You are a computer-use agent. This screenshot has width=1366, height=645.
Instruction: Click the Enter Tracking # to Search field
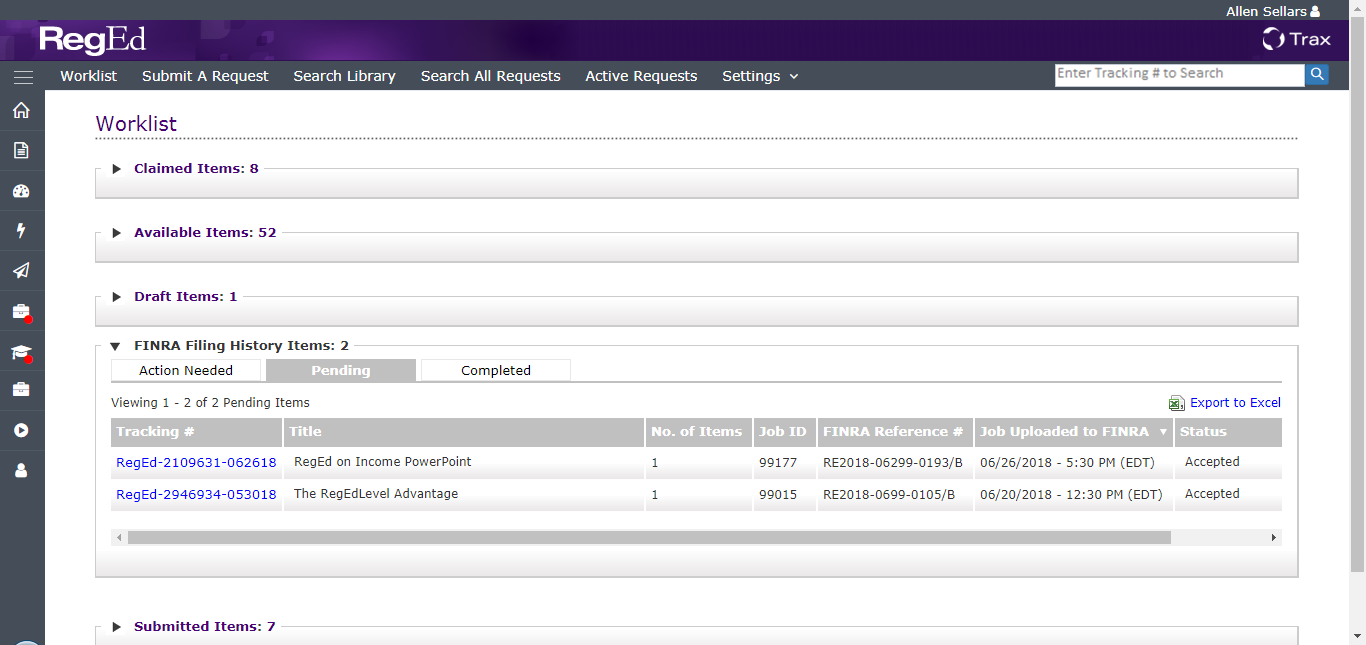pyautogui.click(x=1180, y=74)
